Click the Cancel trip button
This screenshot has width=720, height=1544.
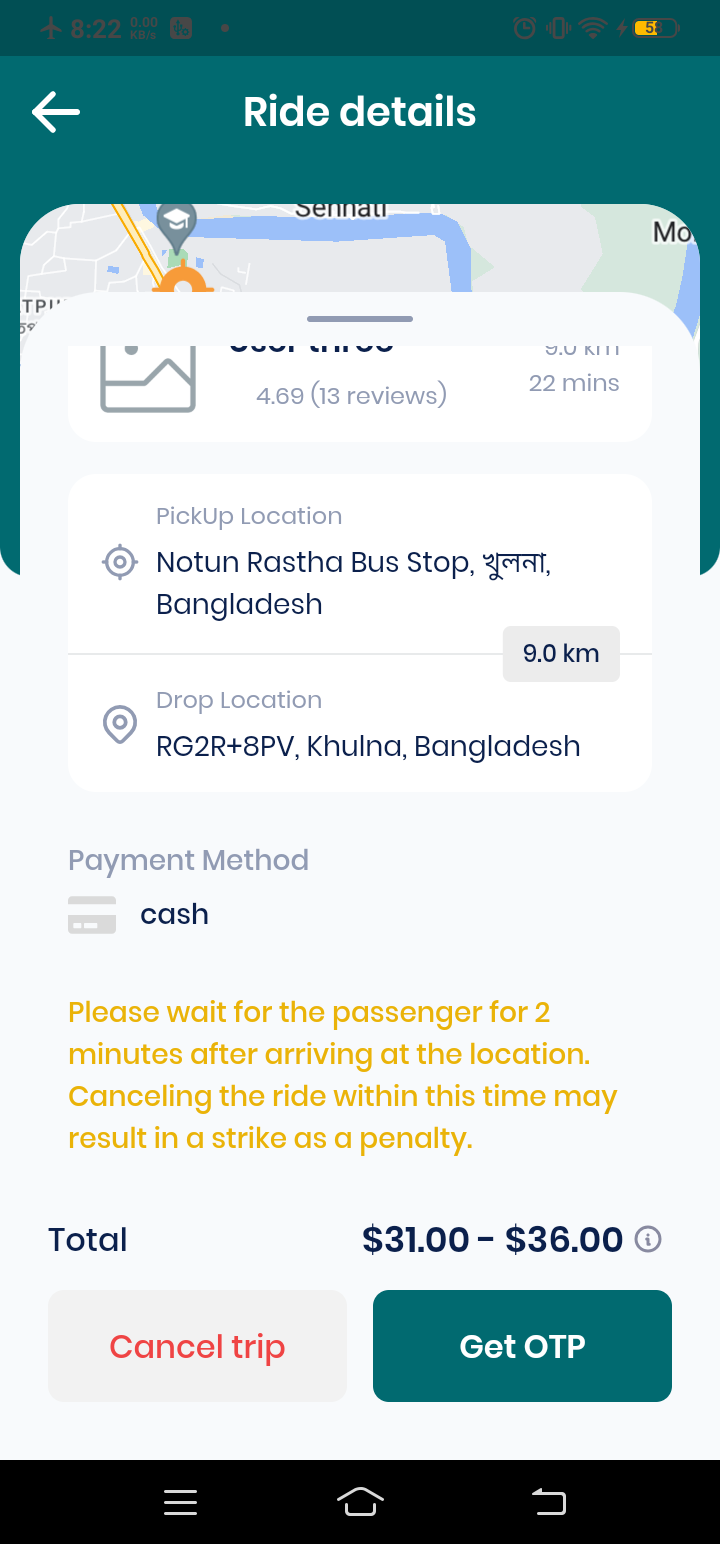197,1346
